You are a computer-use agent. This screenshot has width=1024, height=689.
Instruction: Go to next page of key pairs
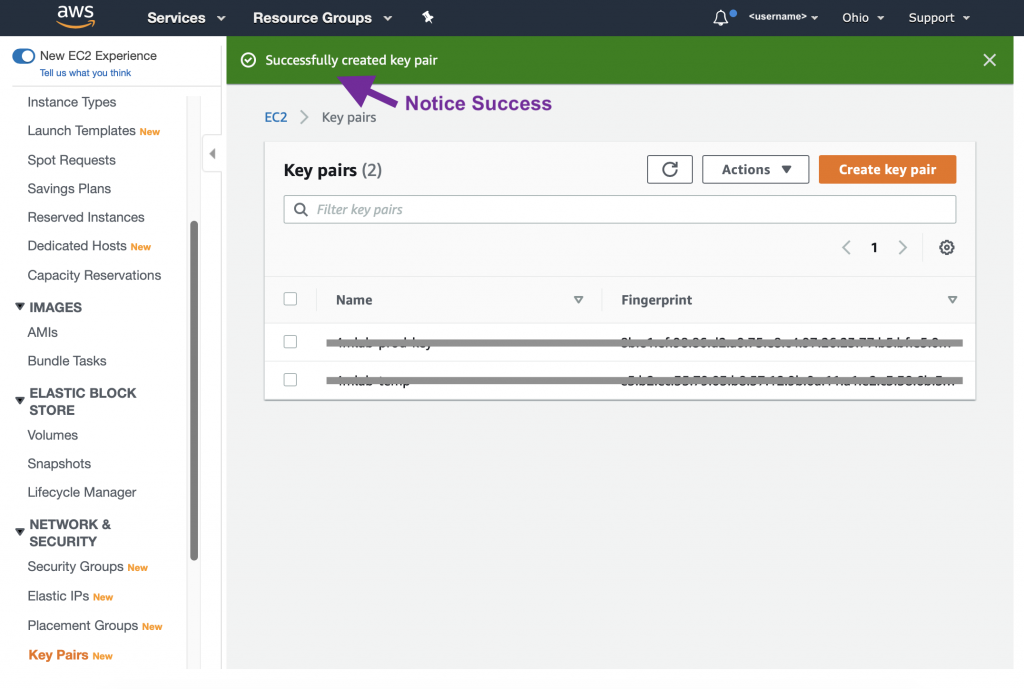pos(902,248)
